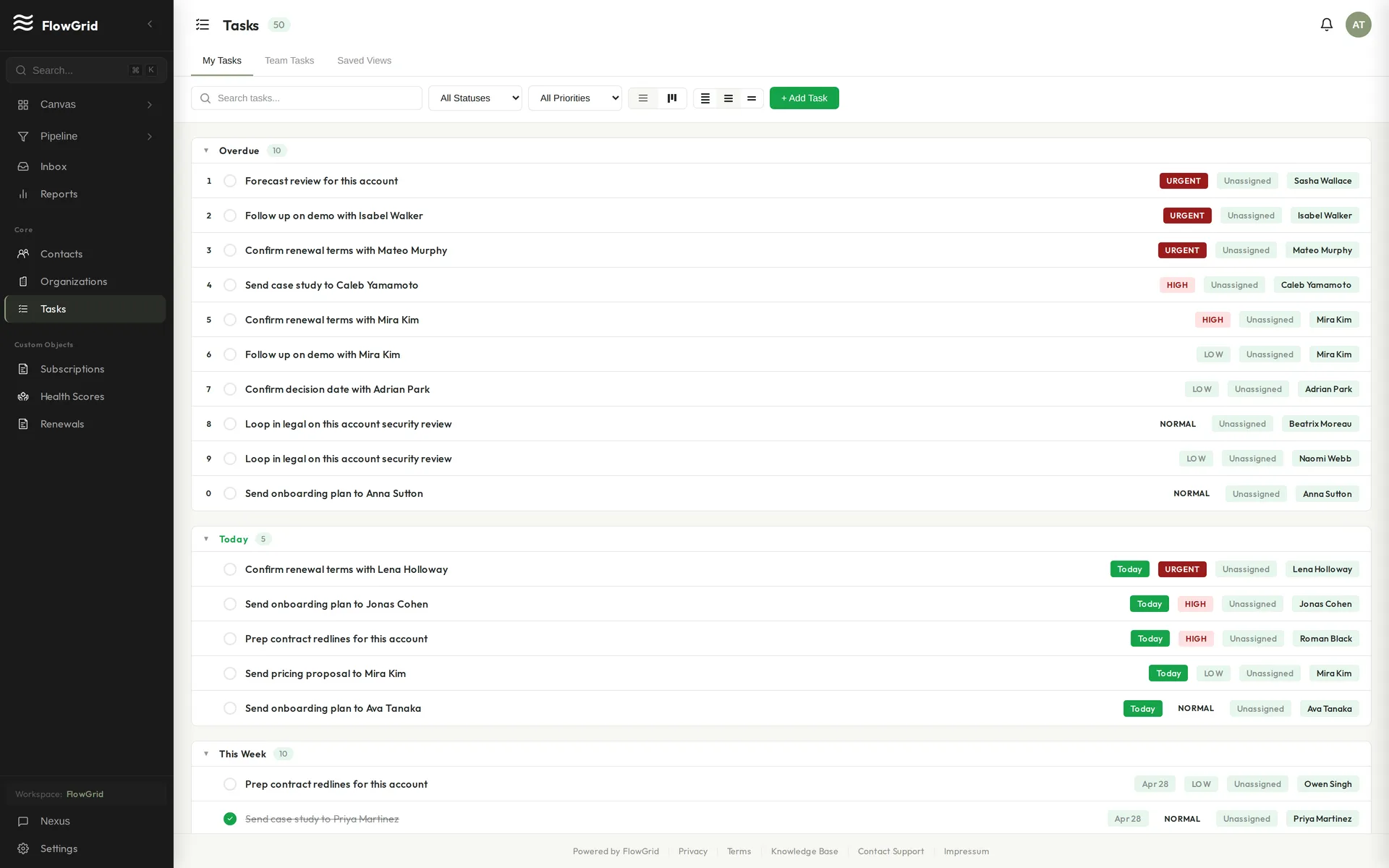Viewport: 1389px width, 868px height.
Task: Open the Contact Support footer link
Action: [x=891, y=851]
